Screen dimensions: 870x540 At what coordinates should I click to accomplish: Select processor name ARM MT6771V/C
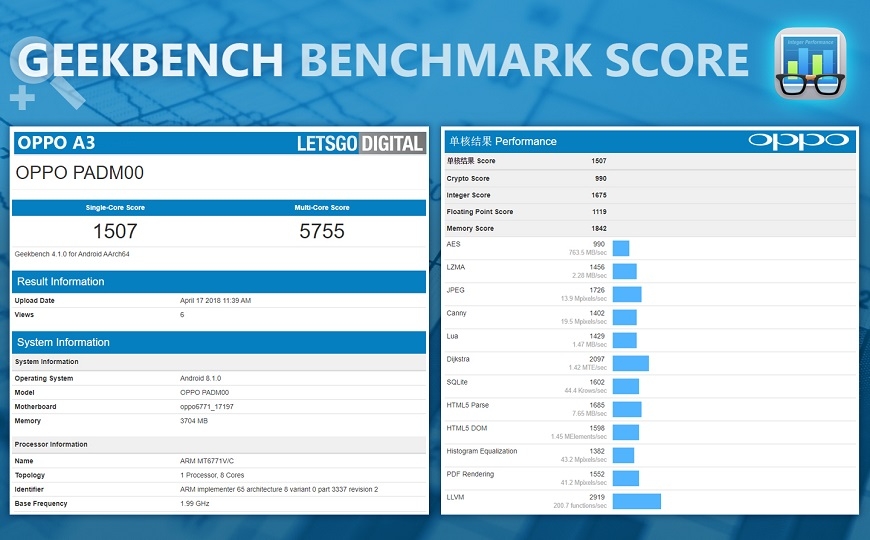click(x=207, y=461)
